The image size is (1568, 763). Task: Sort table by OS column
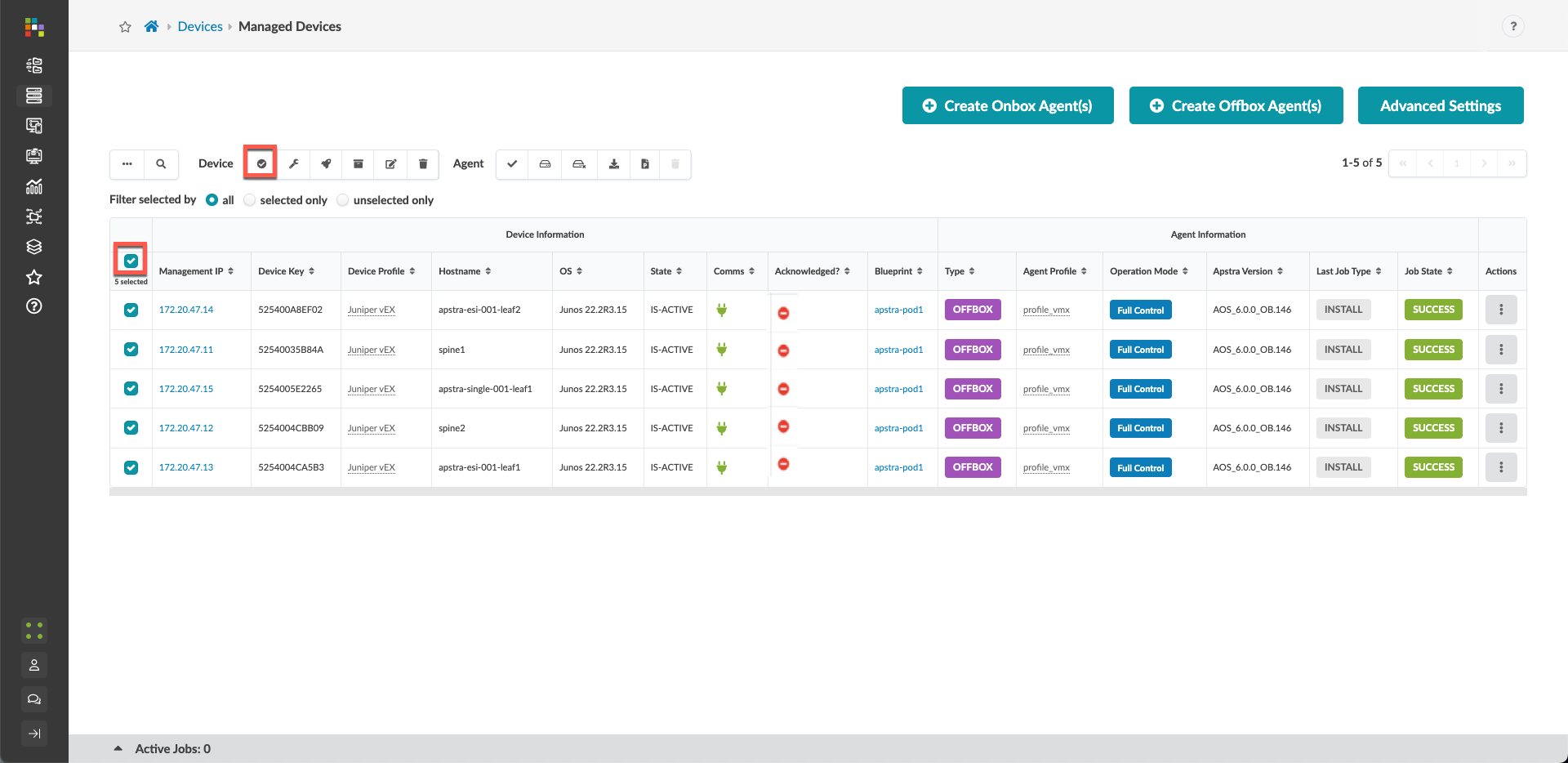pyautogui.click(x=571, y=271)
